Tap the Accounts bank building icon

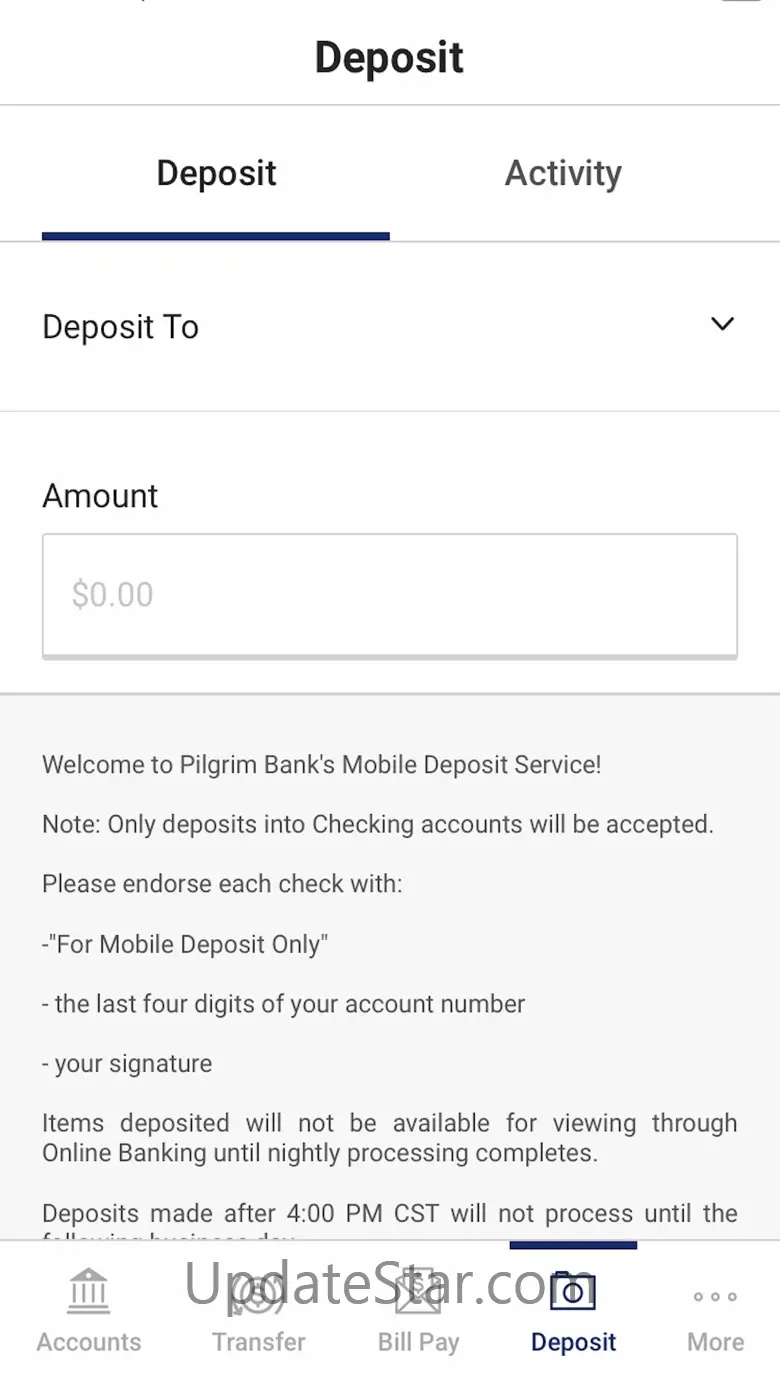click(x=89, y=1291)
